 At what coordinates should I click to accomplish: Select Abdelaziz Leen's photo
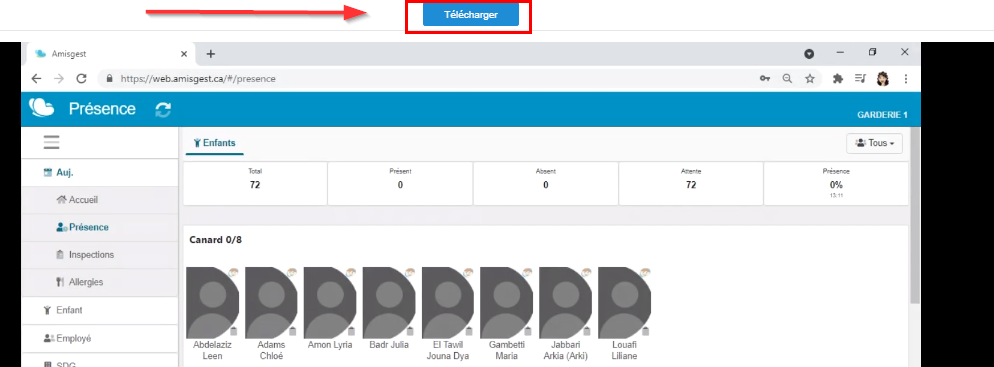[x=212, y=302]
